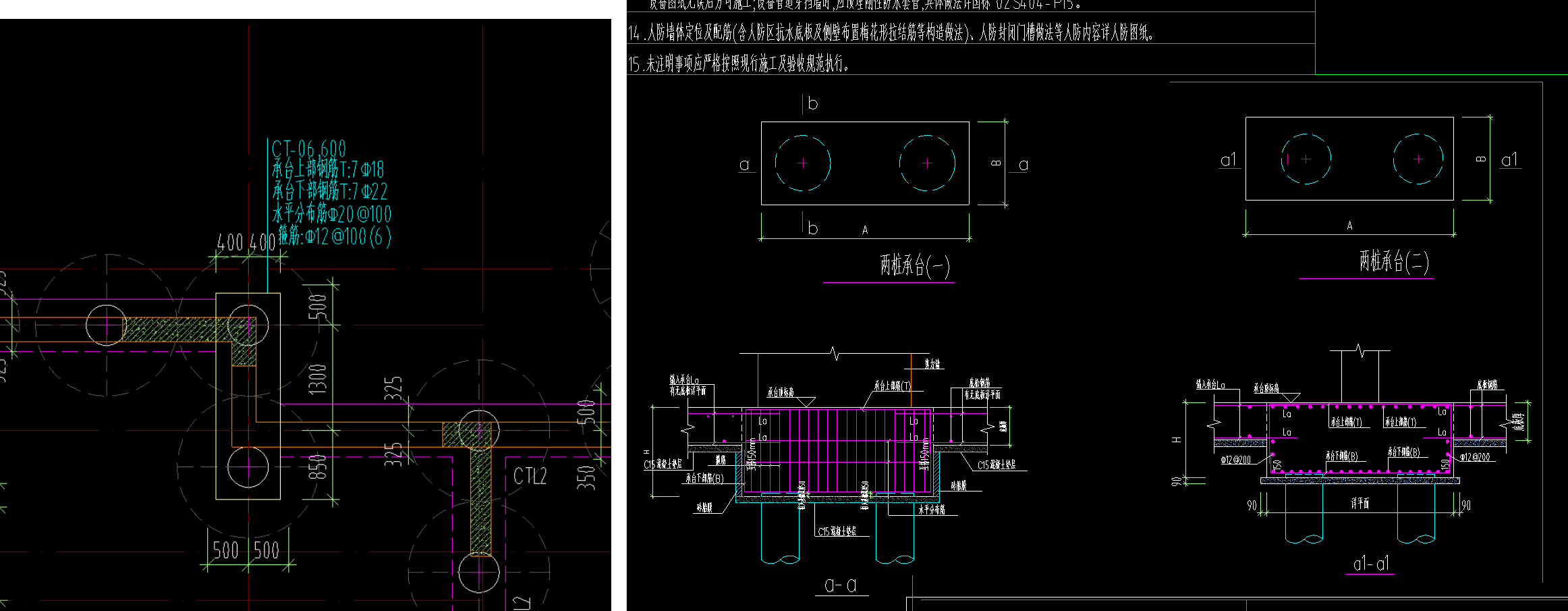The width and height of the screenshot is (1568, 611).
Task: Pick the left pile circle in 两桩承台(一)
Action: 803,163
